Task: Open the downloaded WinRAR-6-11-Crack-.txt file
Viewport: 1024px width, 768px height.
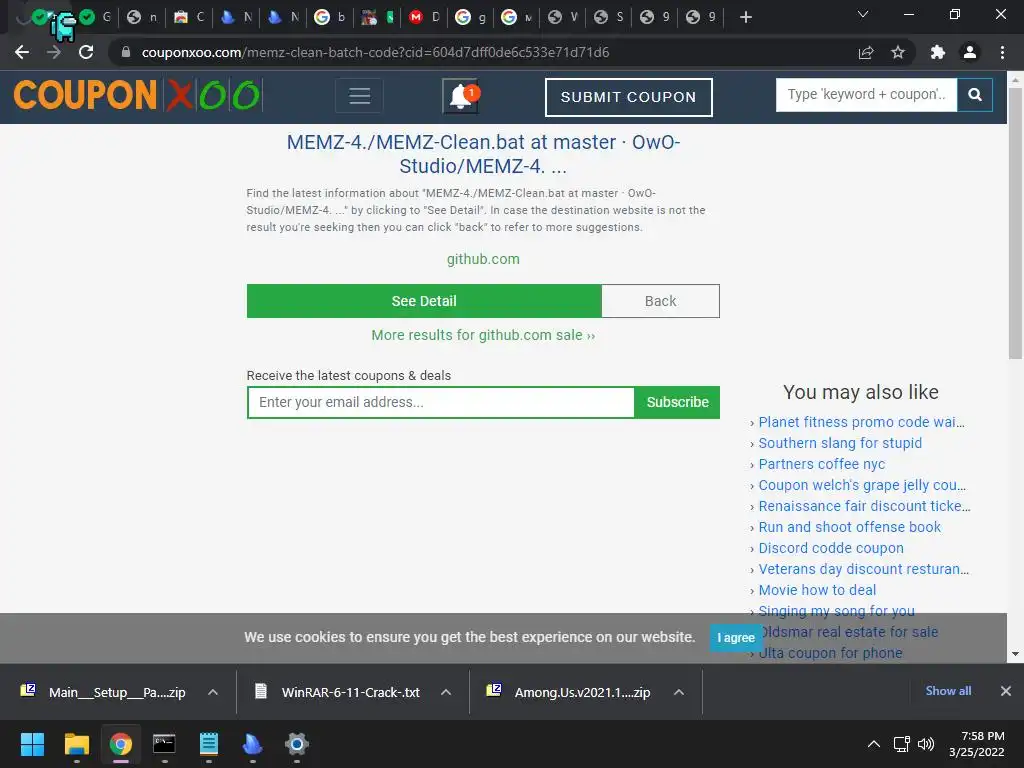Action: tap(337, 692)
